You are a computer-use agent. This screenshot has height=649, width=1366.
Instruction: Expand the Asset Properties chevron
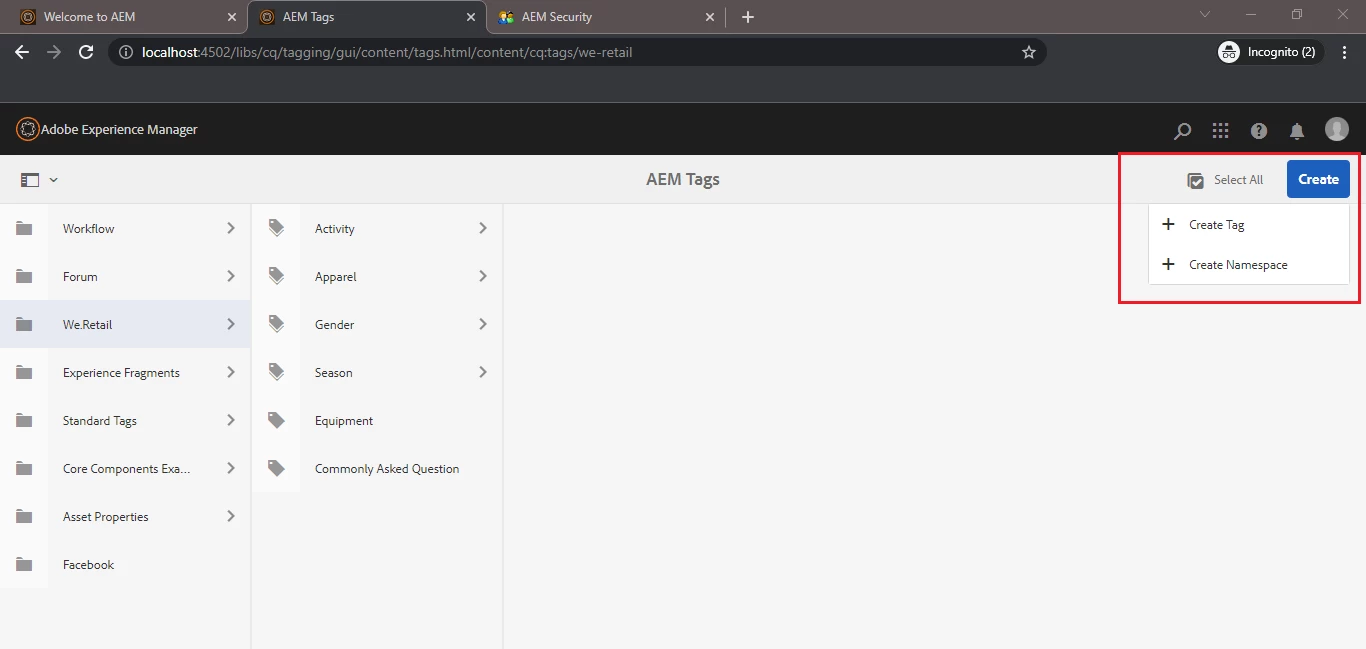[231, 516]
